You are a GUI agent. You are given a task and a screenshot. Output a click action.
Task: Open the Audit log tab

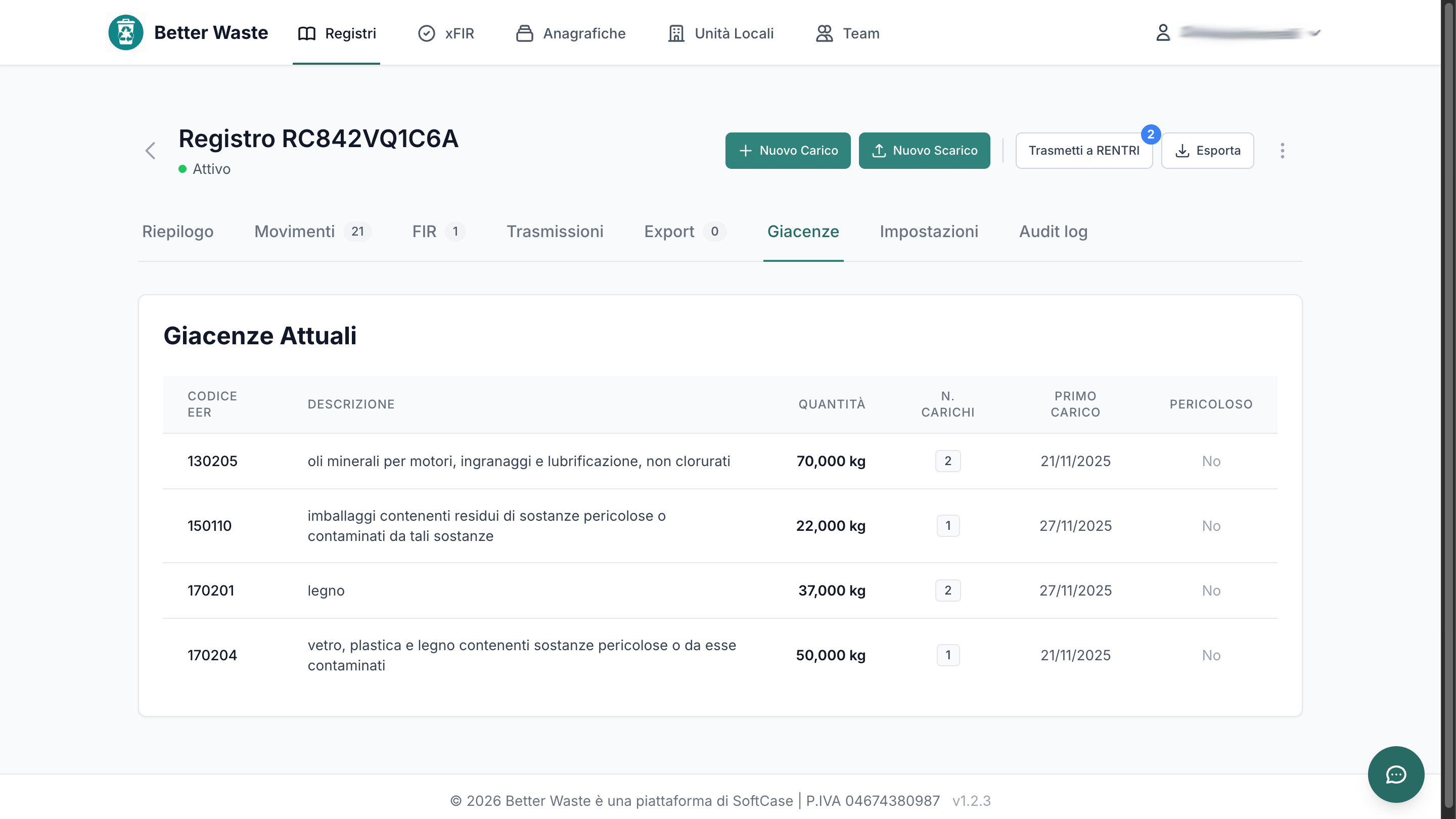click(x=1053, y=231)
